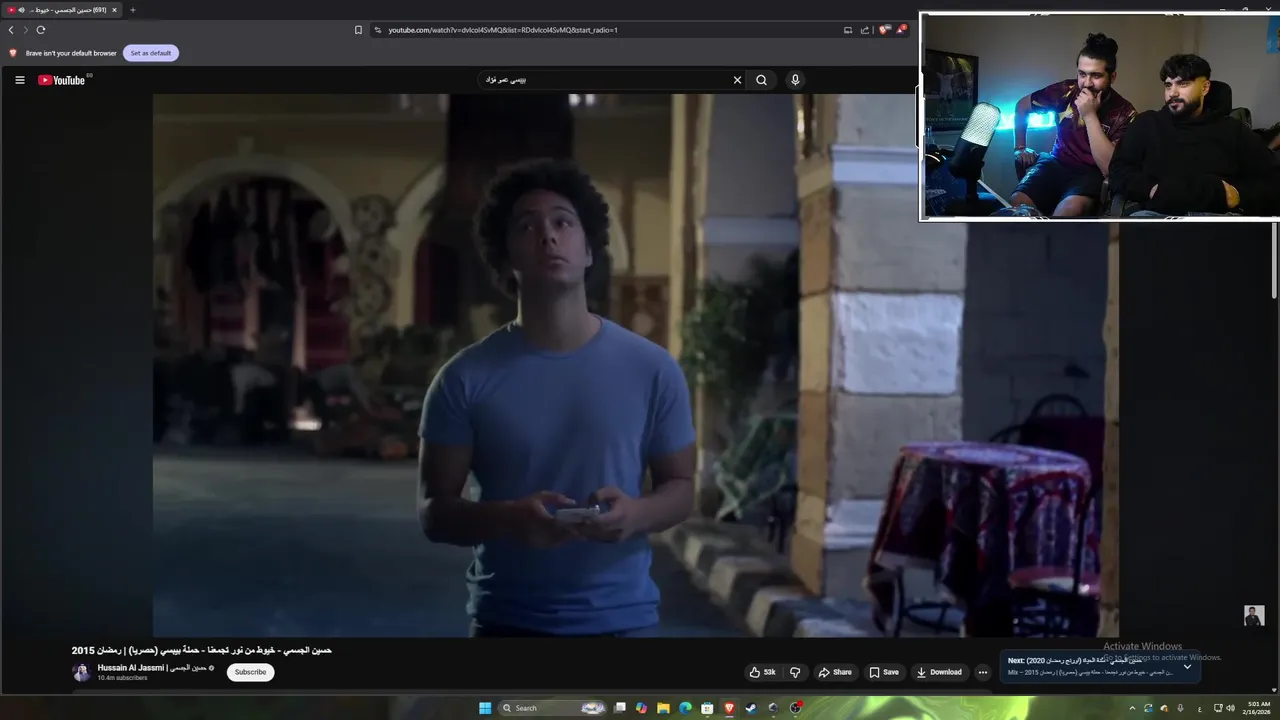The image size is (1280, 720).
Task: Set Brave as default browser
Action: point(151,53)
